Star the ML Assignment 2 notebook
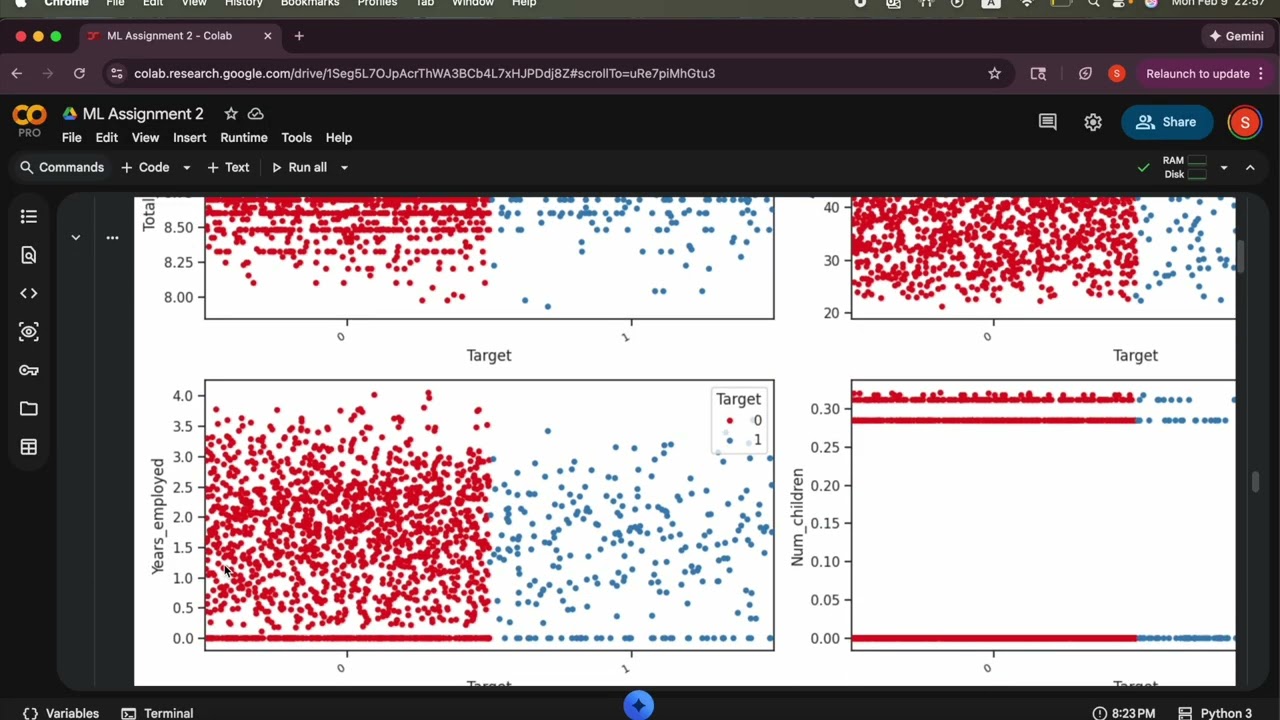This screenshot has height=720, width=1280. tap(231, 114)
